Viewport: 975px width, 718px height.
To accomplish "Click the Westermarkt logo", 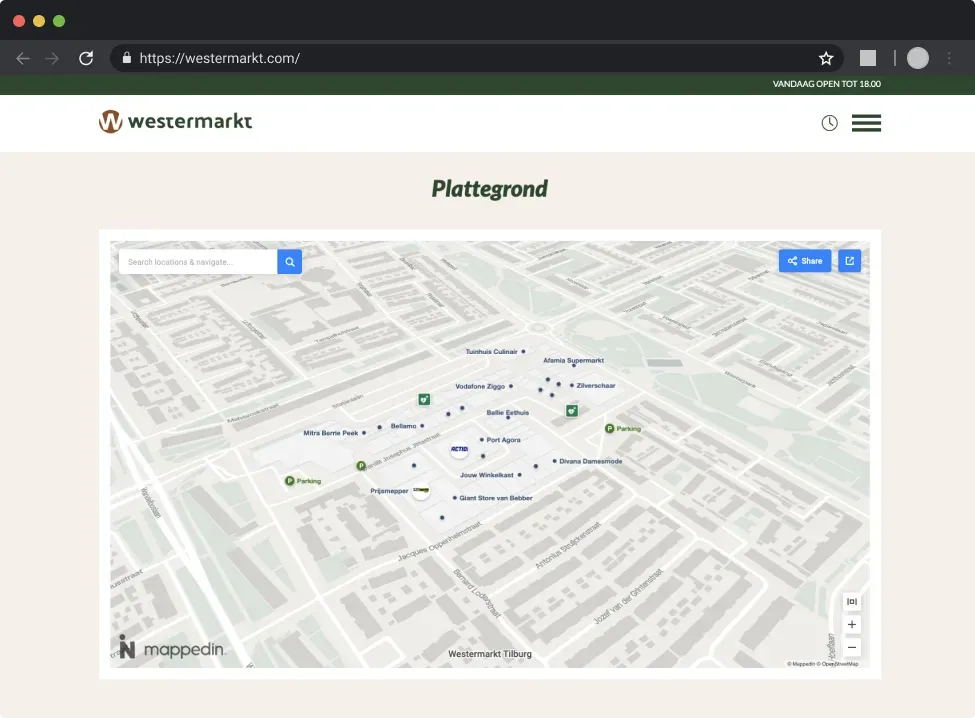I will 175,121.
